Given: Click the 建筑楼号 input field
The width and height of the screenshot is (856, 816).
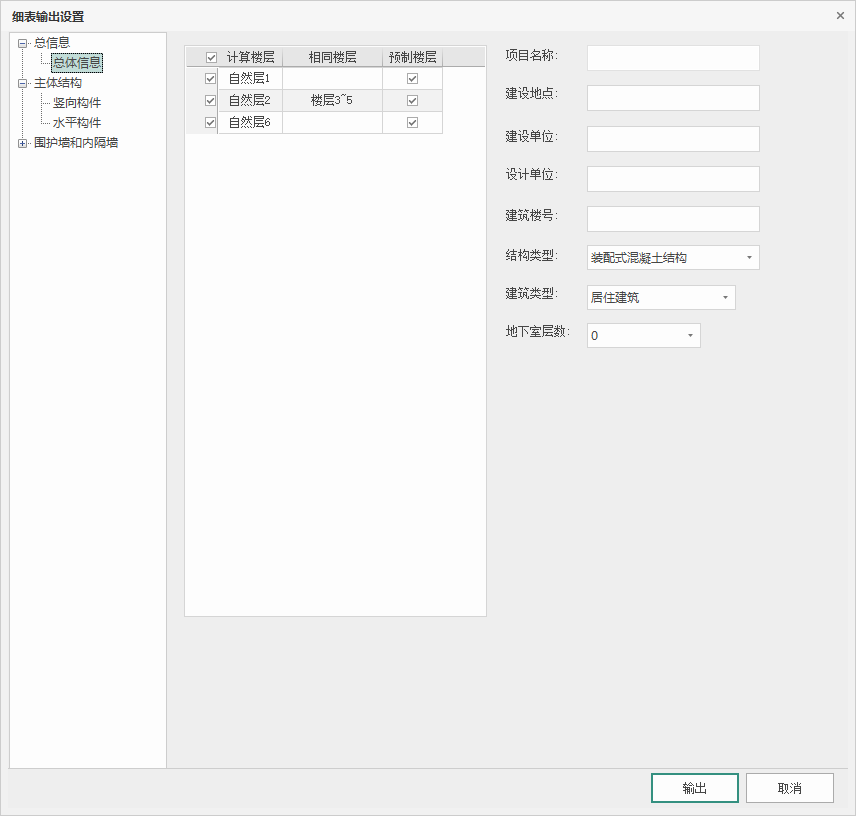Looking at the screenshot, I should [x=673, y=219].
